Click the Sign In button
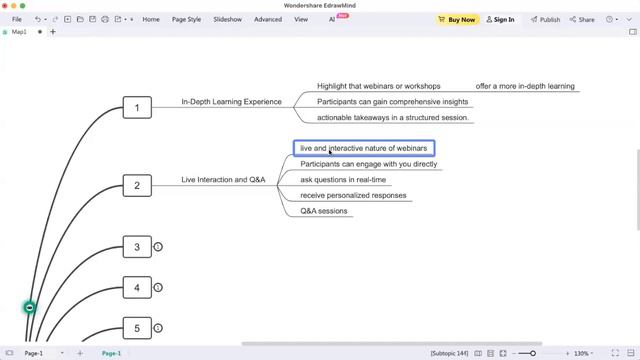640x360 pixels. point(500,19)
